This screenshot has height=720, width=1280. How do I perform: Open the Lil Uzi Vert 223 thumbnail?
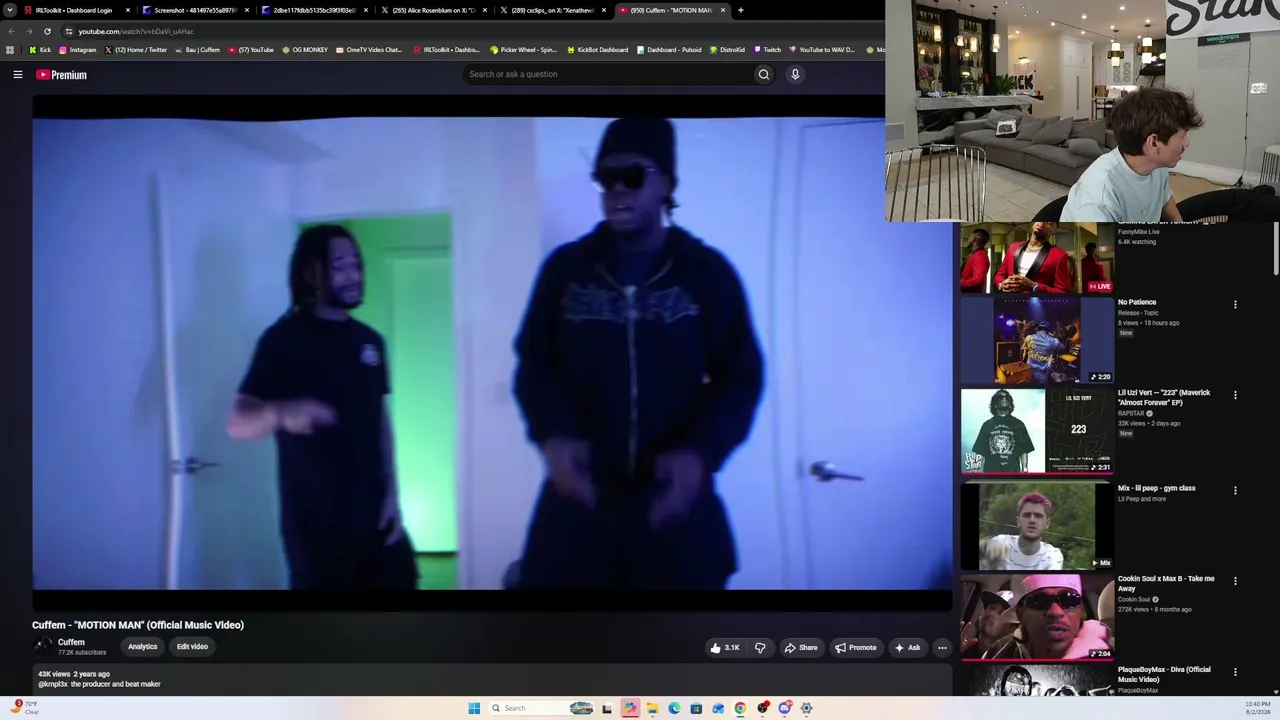pyautogui.click(x=1037, y=431)
